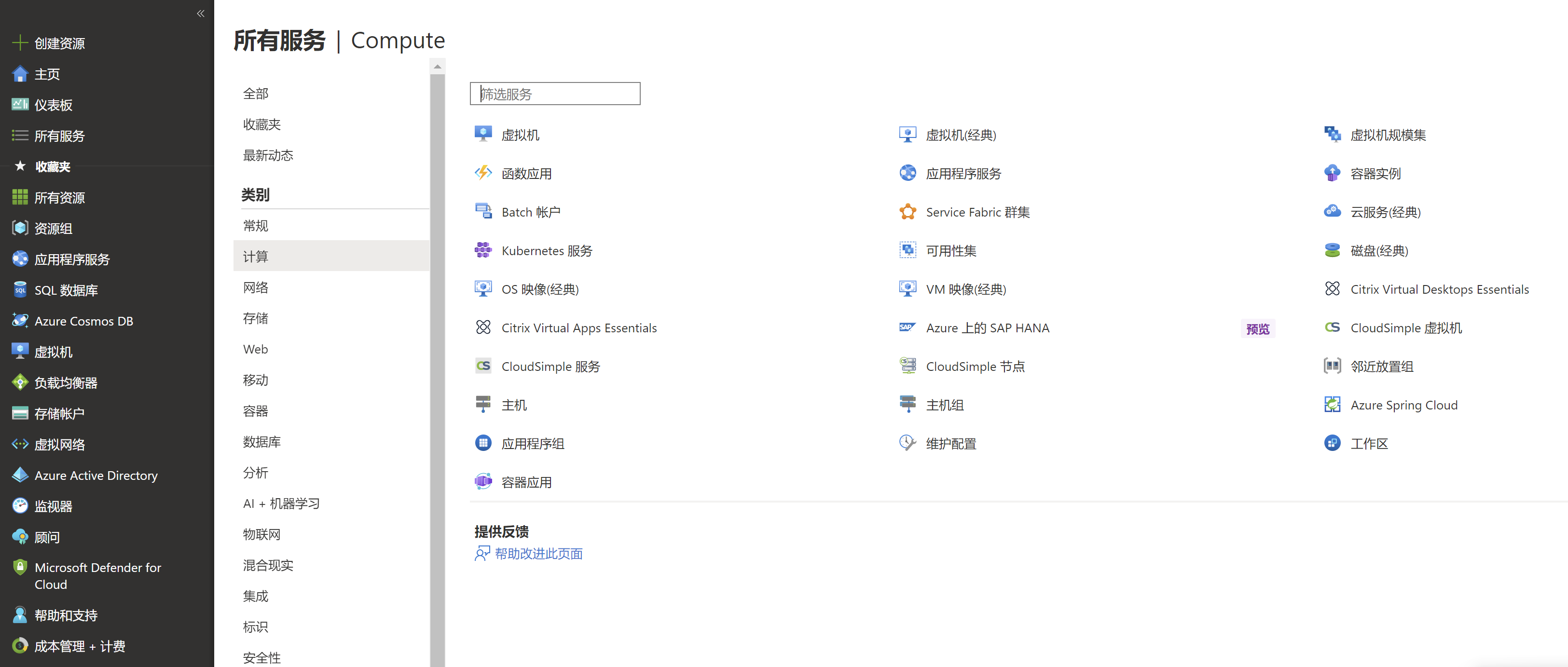Expand the 容器 category in sidebar

point(256,410)
